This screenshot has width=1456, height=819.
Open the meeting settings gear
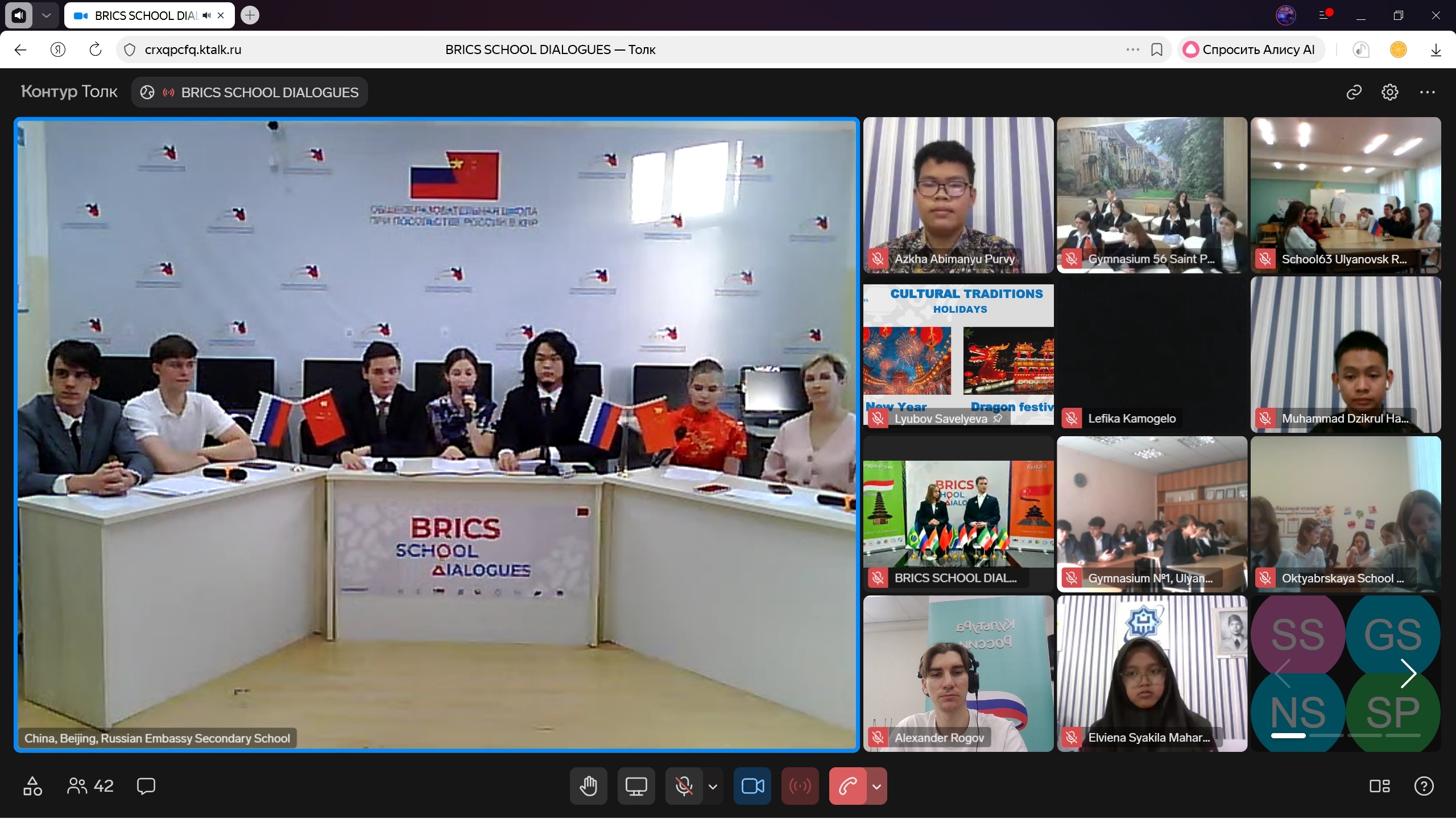click(x=1390, y=92)
